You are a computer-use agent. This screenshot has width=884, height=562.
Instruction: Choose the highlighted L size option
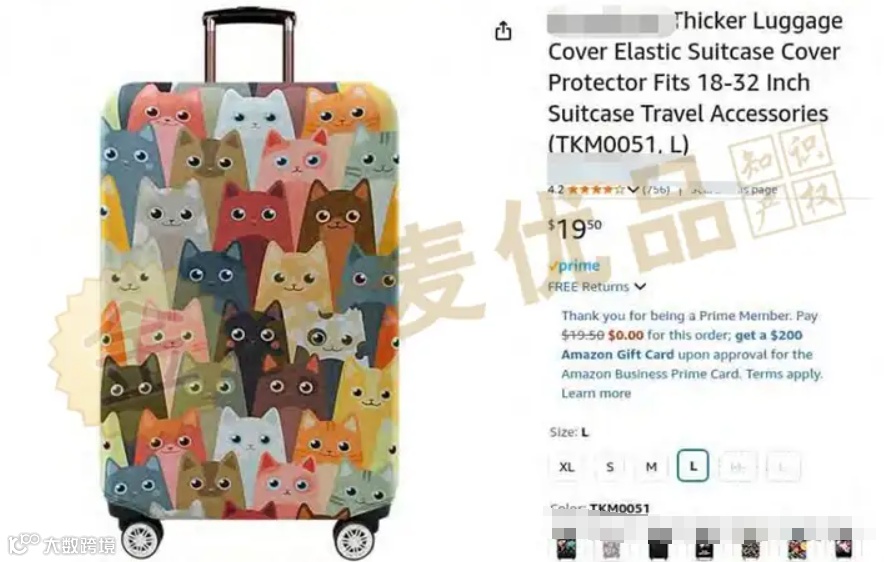[692, 466]
